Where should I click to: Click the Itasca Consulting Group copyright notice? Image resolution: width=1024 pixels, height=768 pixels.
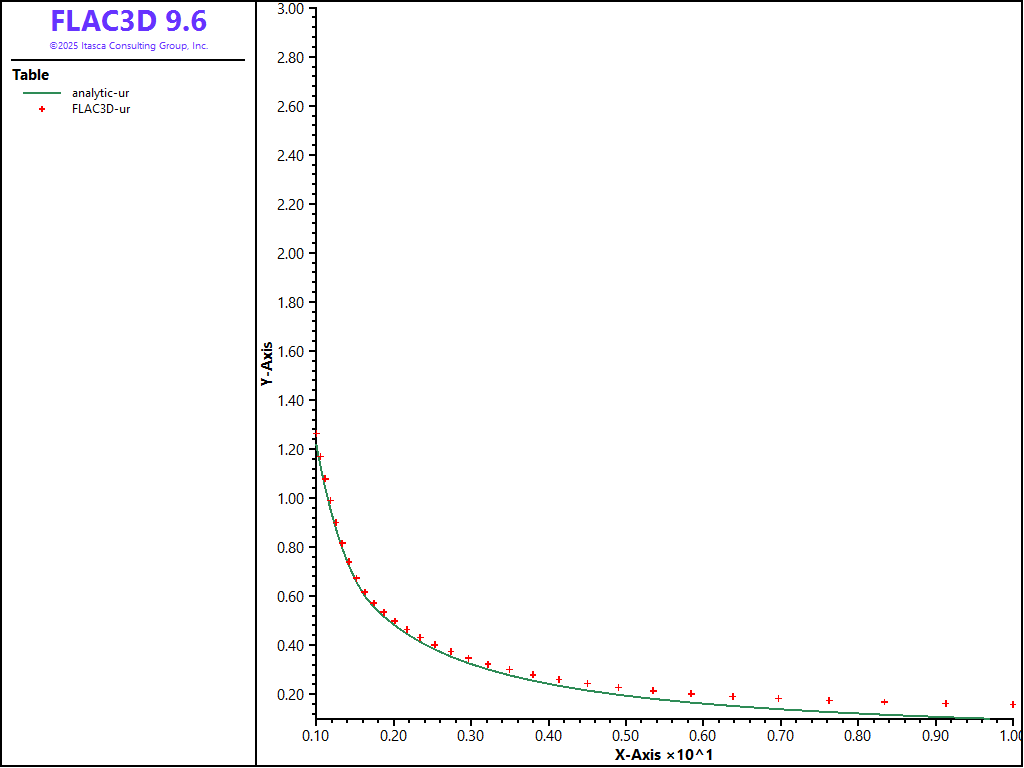(128, 46)
